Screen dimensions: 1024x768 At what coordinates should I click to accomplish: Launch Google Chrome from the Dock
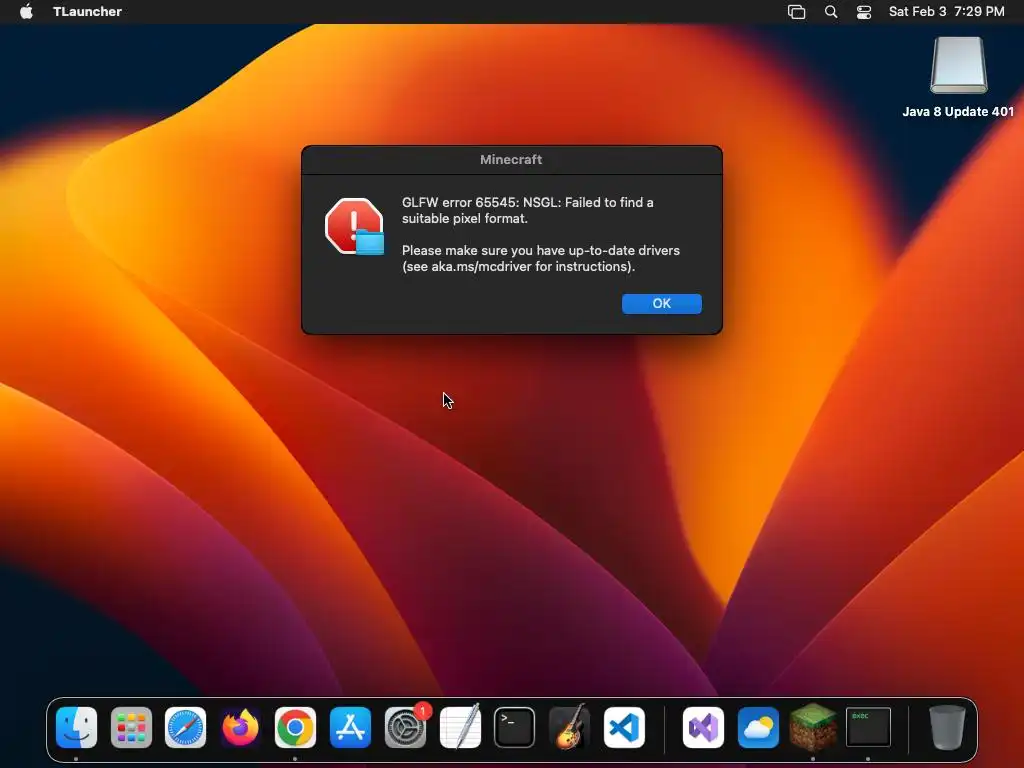coord(295,728)
